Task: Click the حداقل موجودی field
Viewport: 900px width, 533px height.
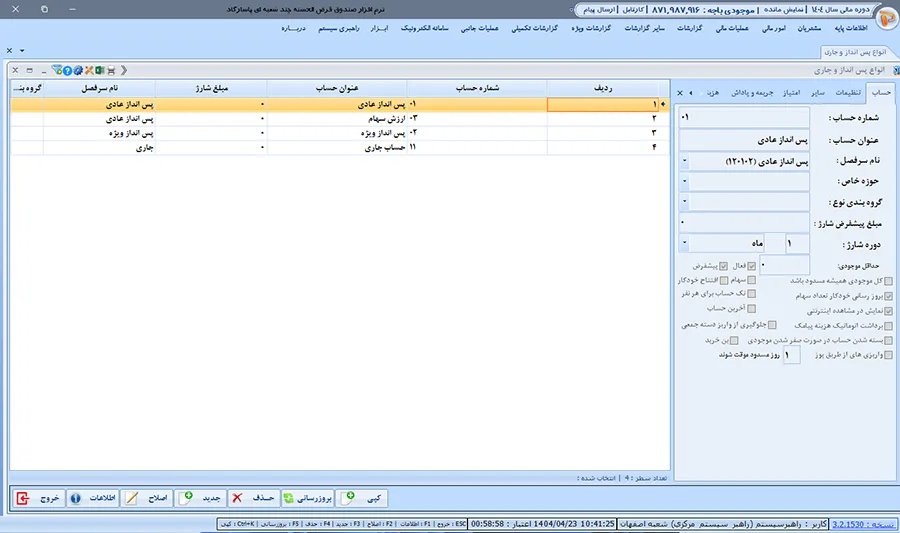Action: pos(784,265)
